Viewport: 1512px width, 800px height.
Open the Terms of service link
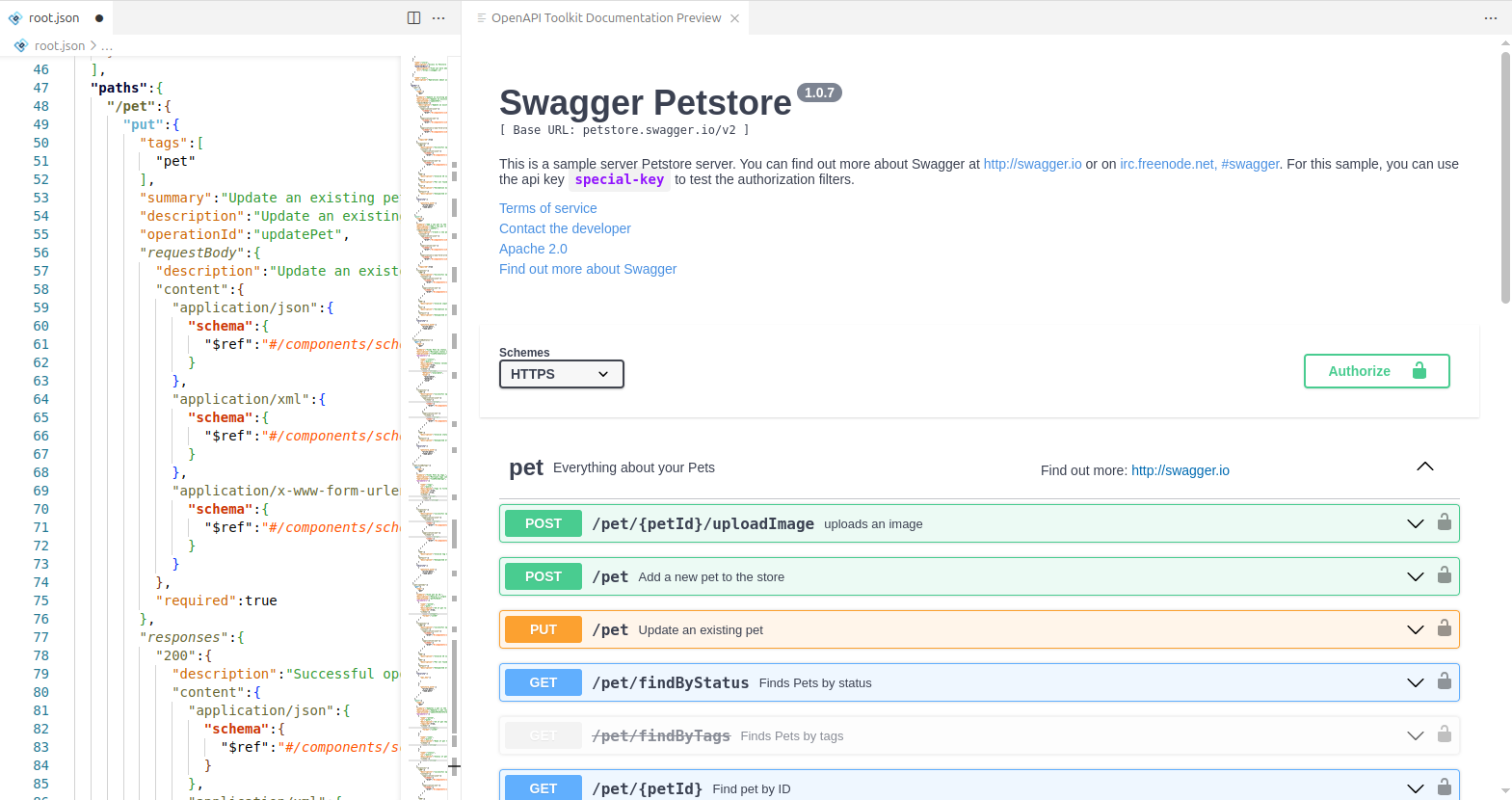(x=547, y=208)
